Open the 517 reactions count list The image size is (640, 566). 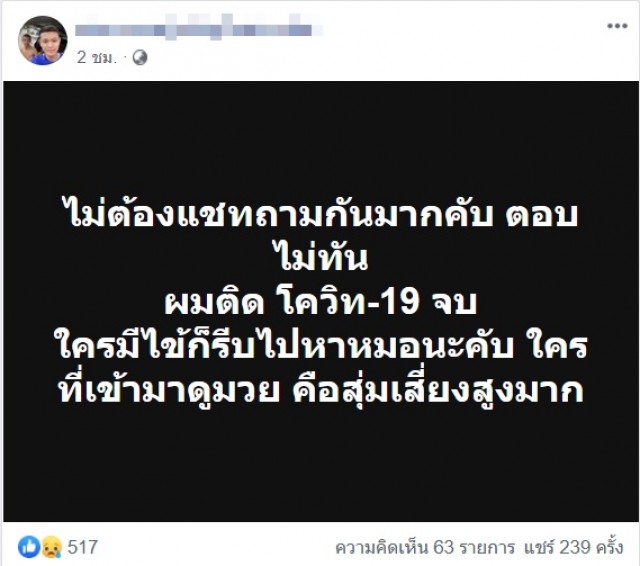[x=82, y=547]
